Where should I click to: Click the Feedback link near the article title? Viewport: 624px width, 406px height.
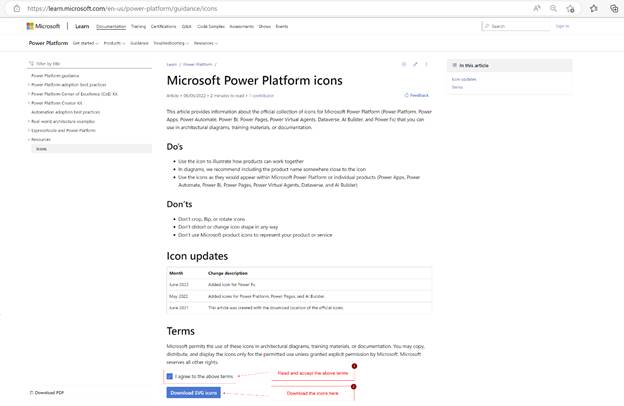pos(417,95)
